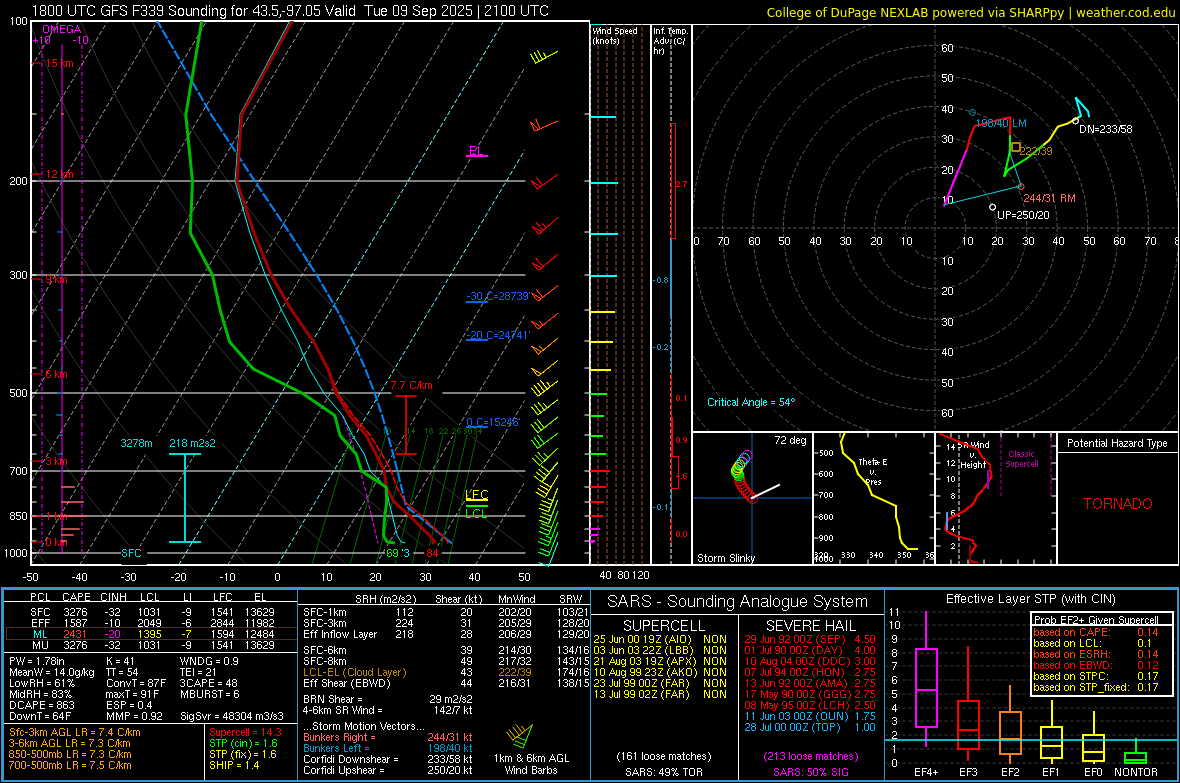Screen dimensions: 1180x783
Task: Click the CAPE column header
Action: tap(76, 597)
